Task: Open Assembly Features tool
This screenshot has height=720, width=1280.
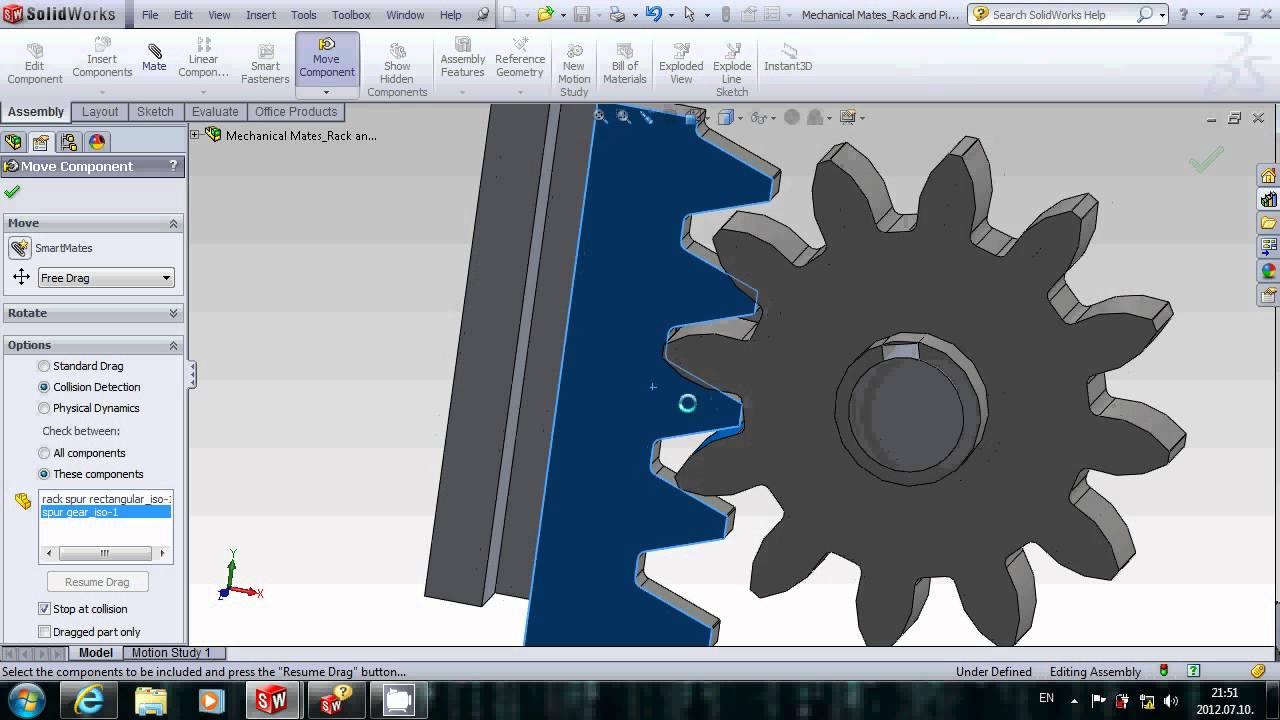Action: tap(463, 59)
